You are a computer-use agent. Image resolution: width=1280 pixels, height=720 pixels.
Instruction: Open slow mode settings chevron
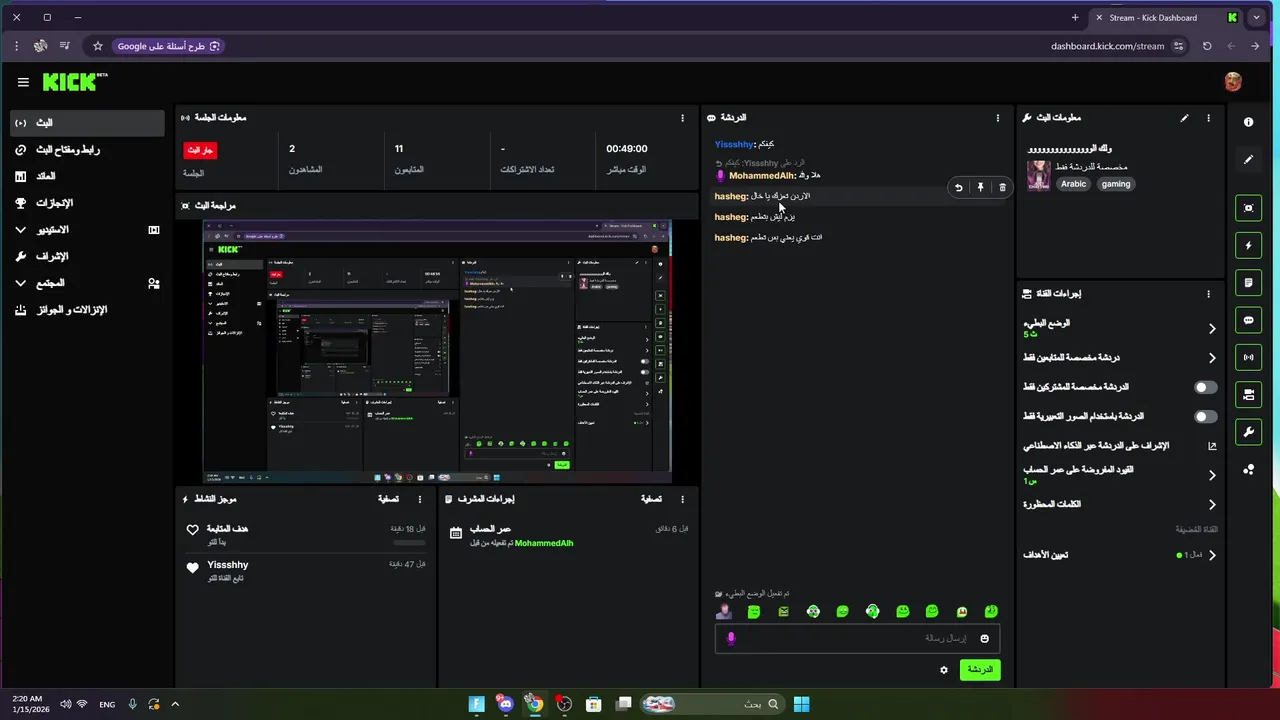pos(1211,328)
